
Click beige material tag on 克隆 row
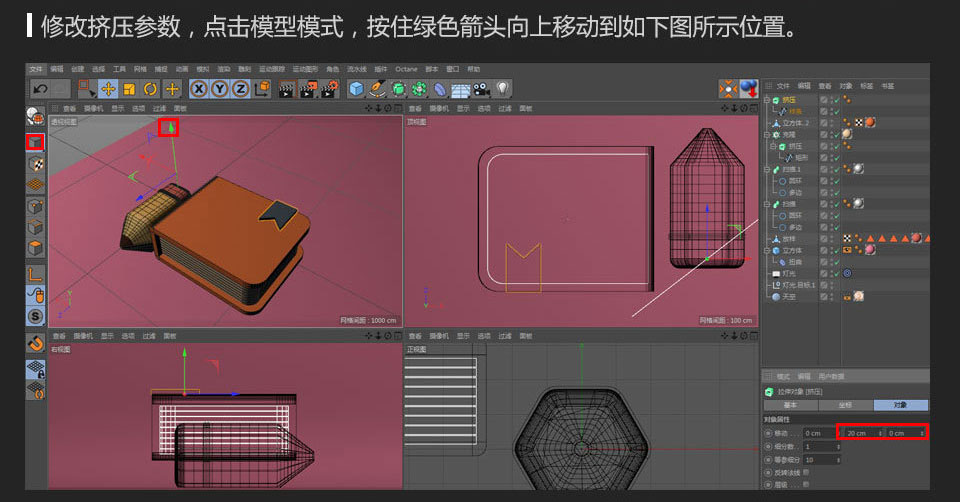click(x=847, y=134)
